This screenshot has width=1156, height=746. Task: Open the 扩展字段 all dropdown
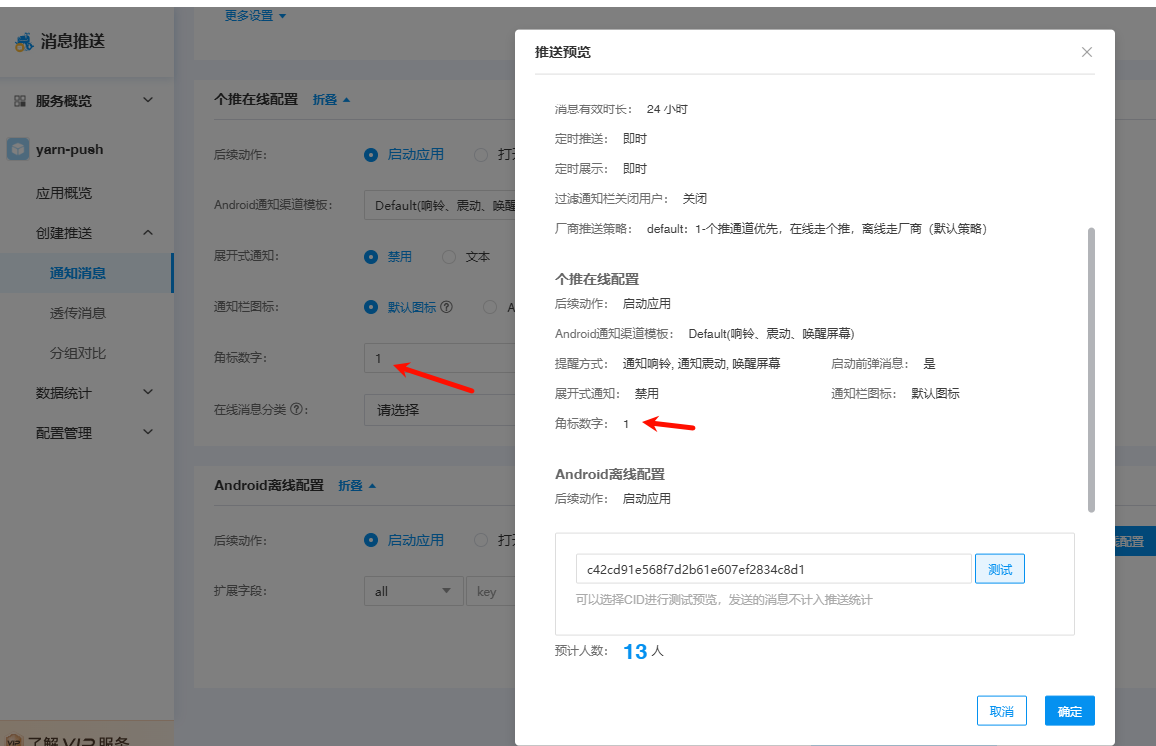point(413,591)
